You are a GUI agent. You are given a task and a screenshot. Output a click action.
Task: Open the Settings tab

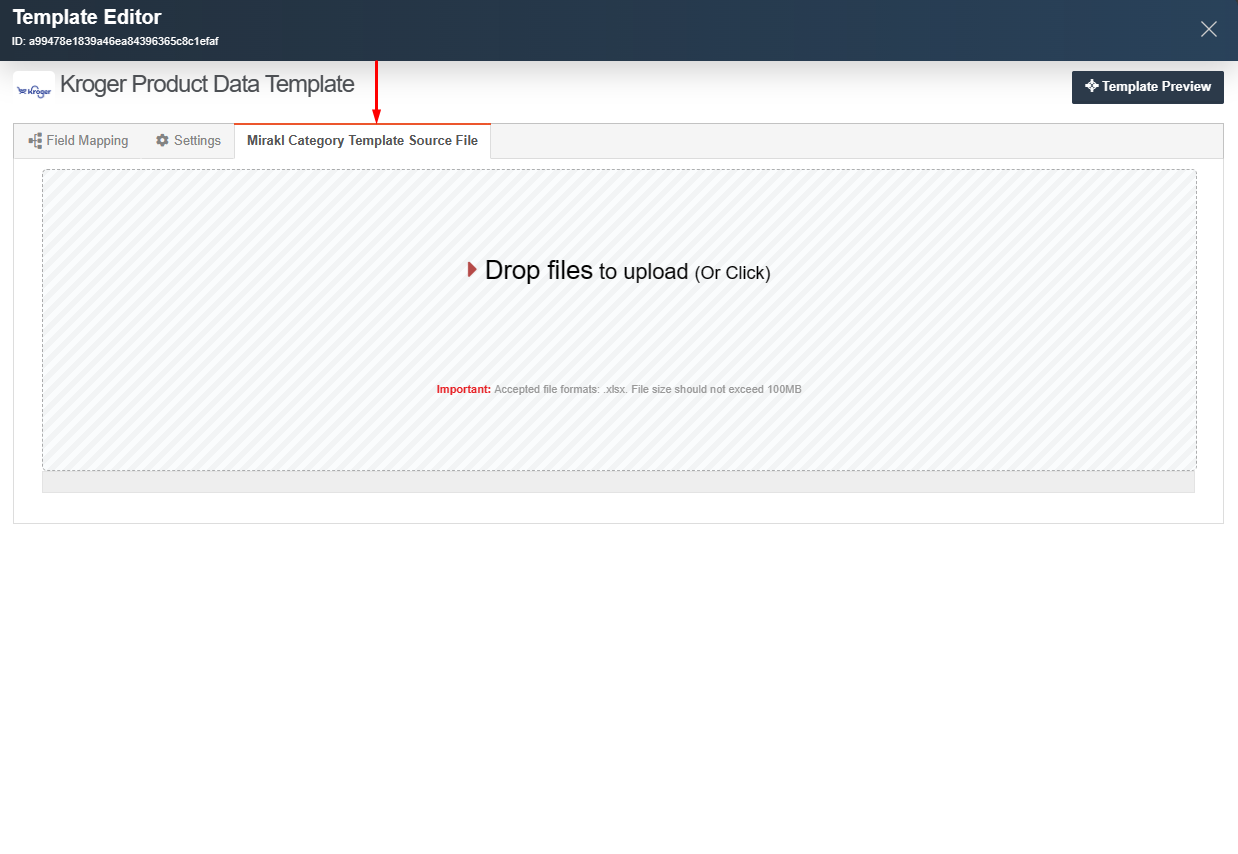coord(188,140)
